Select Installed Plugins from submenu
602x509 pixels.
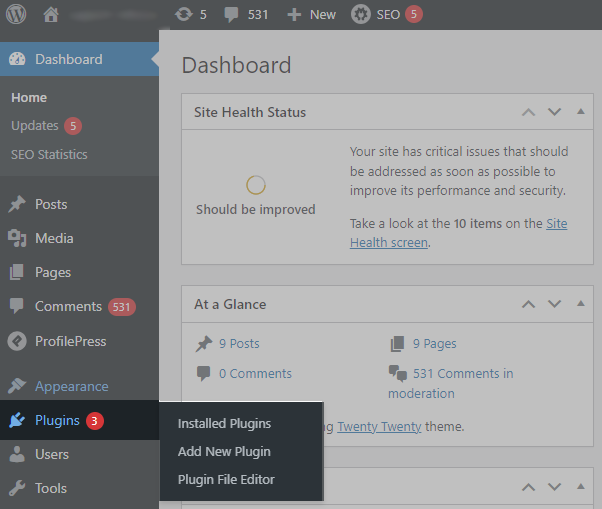coord(224,424)
